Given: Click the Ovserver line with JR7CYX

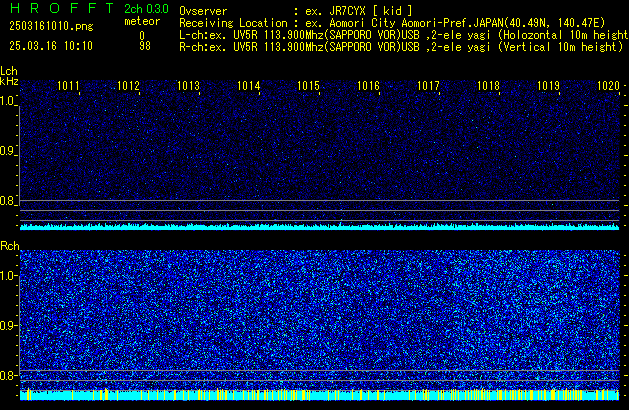Looking at the screenshot, I should 296,11.
